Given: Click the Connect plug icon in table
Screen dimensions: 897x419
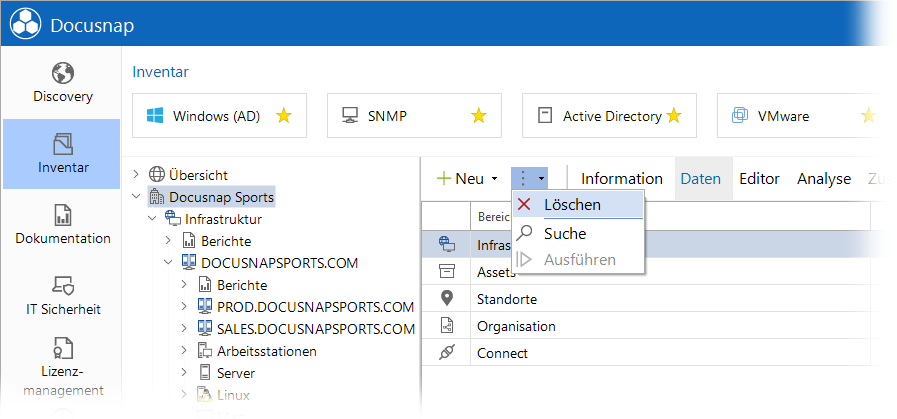Looking at the screenshot, I should coord(447,353).
